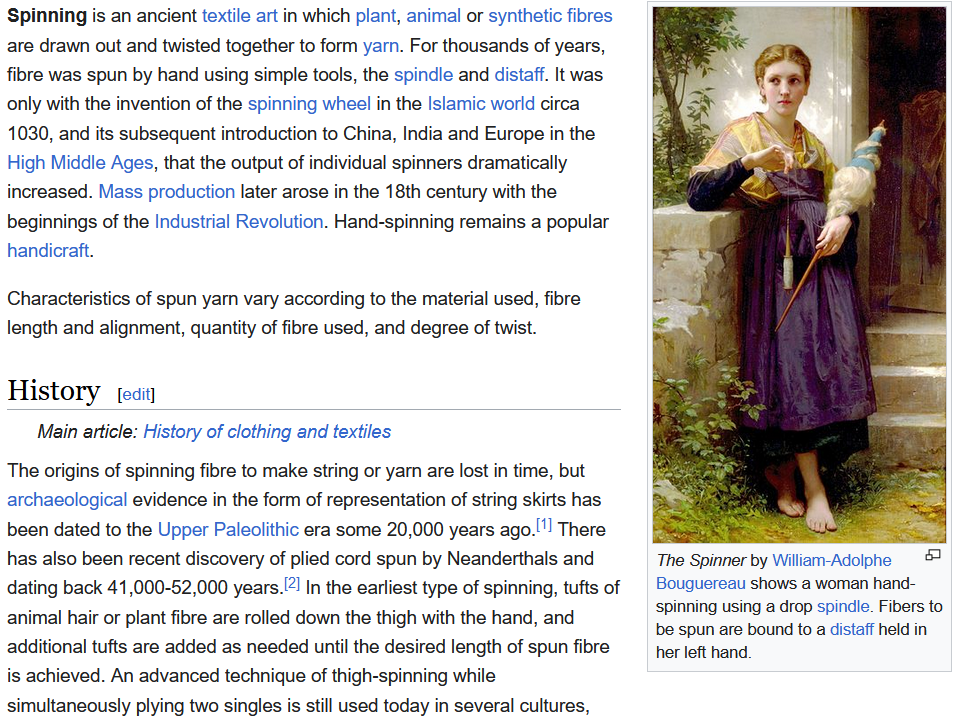Open The Spinner painting thumbnail
Image resolution: width=962 pixels, height=718 pixels.
pos(799,275)
